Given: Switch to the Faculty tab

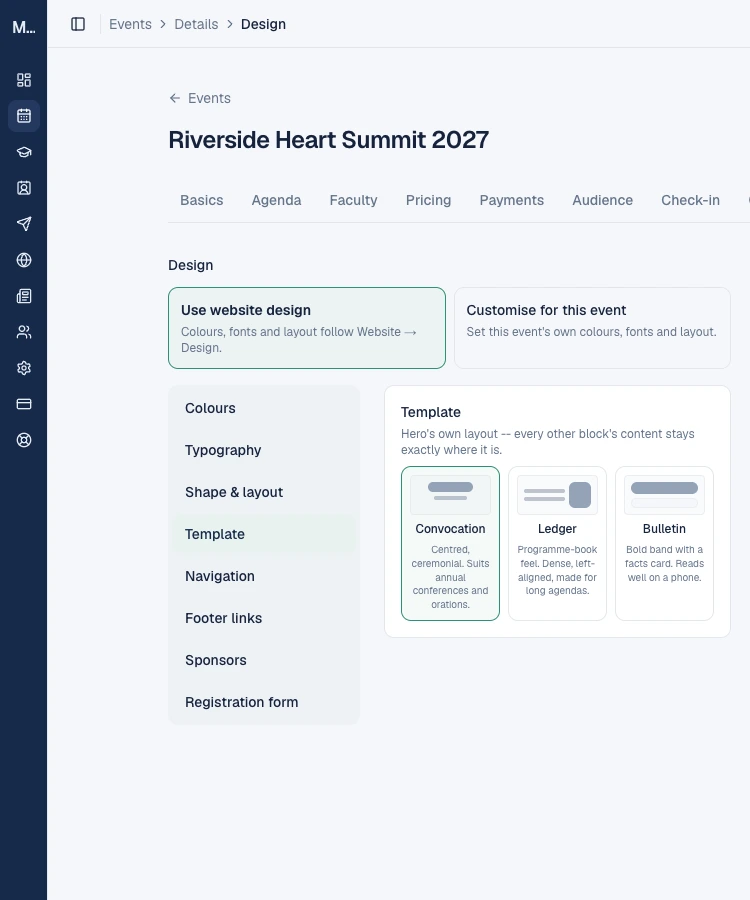Looking at the screenshot, I should click(x=353, y=200).
